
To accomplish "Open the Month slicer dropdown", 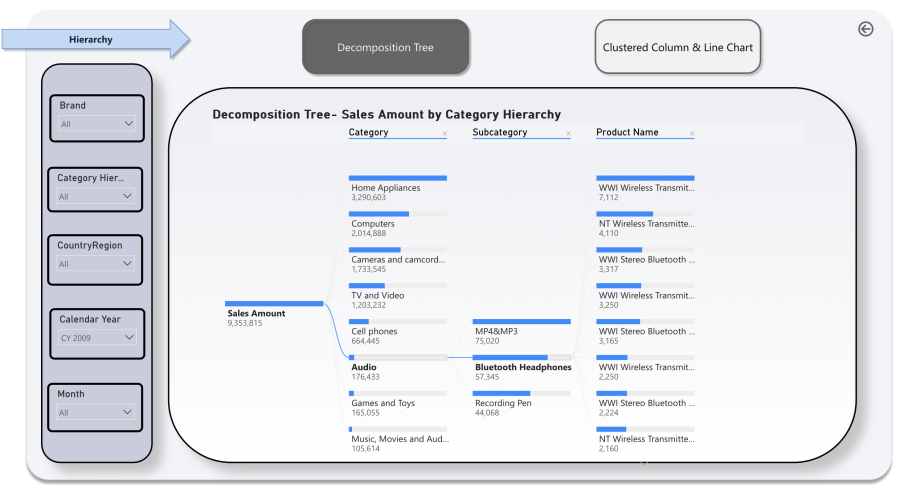I will click(95, 412).
